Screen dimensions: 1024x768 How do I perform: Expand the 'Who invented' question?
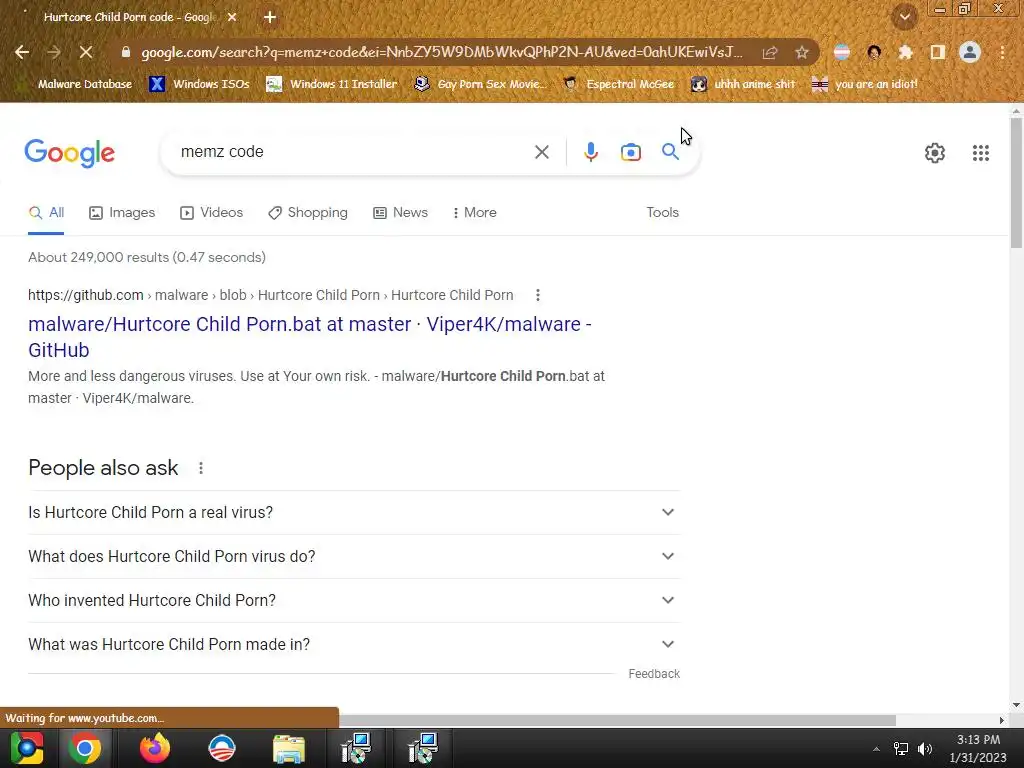pos(354,600)
